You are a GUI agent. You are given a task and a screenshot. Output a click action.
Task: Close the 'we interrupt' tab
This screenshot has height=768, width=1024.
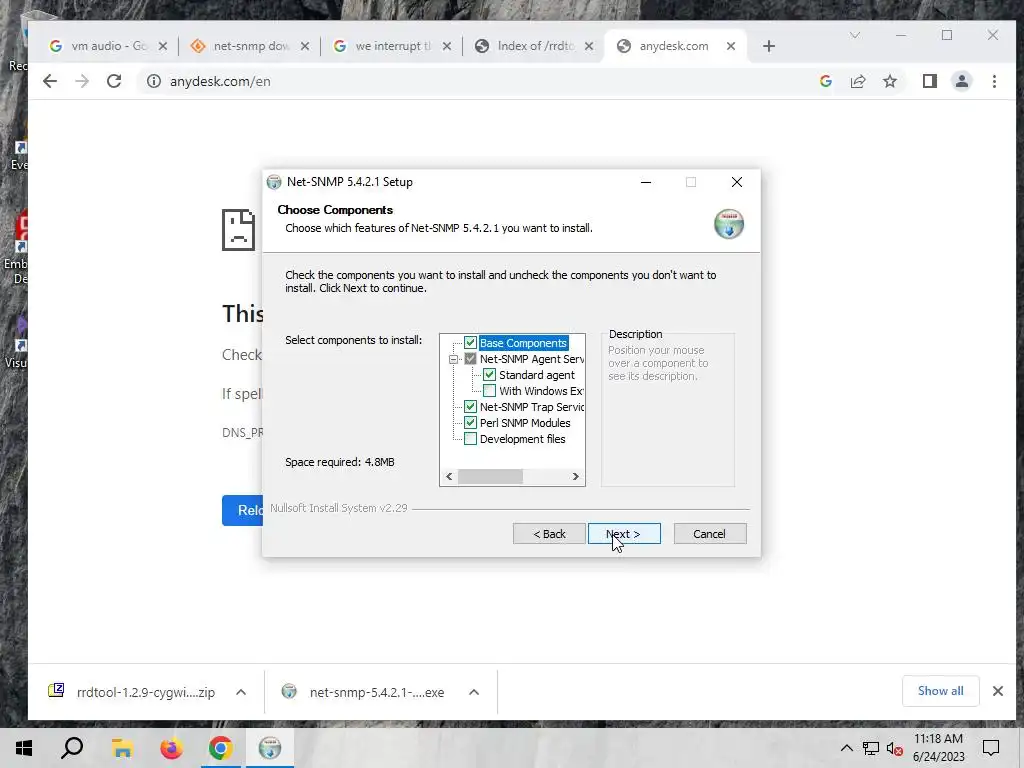[x=447, y=46]
